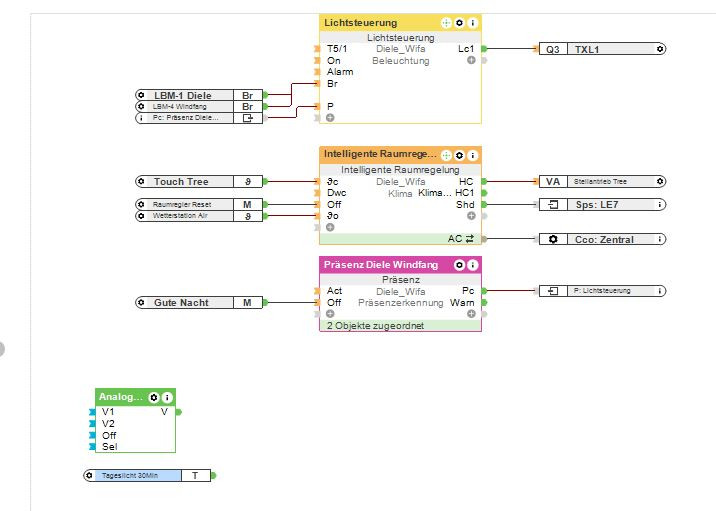Click the Lc1 output of Lichtsteuerung
This screenshot has width=716, height=511.
[x=466, y=49]
